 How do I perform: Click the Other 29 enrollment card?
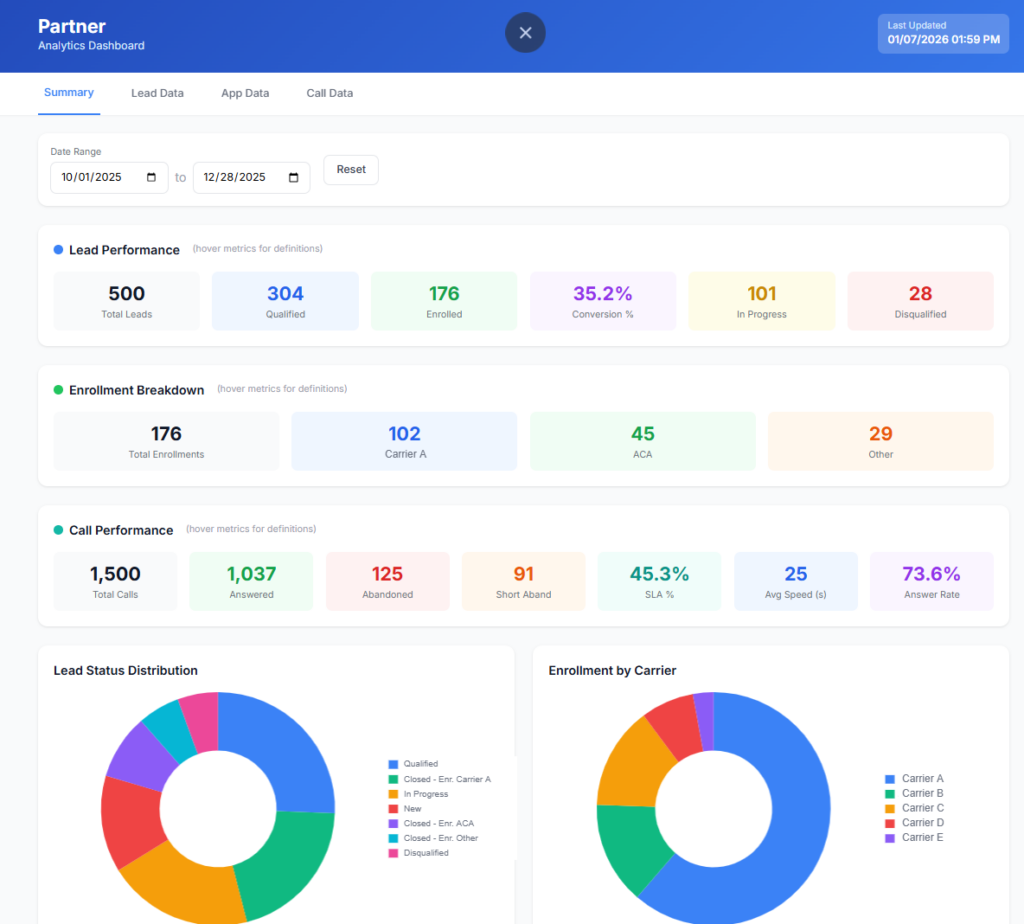(x=880, y=441)
